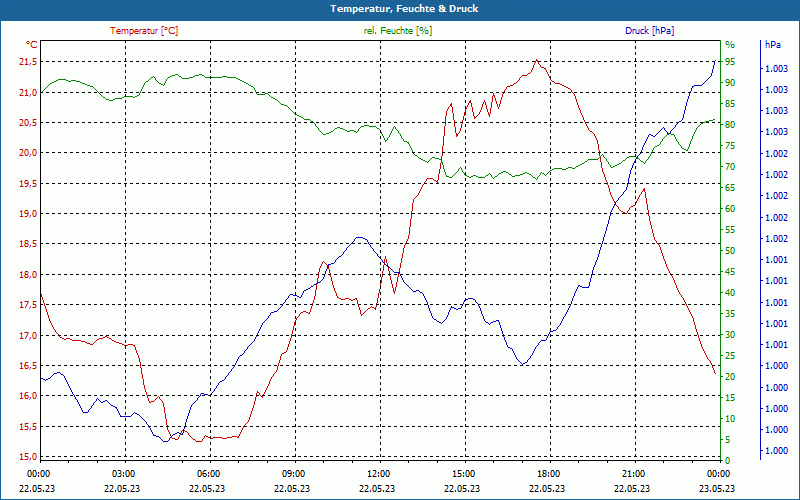The width and height of the screenshot is (800, 500).
Task: Click the 21:00 time axis label
Action: (633, 473)
